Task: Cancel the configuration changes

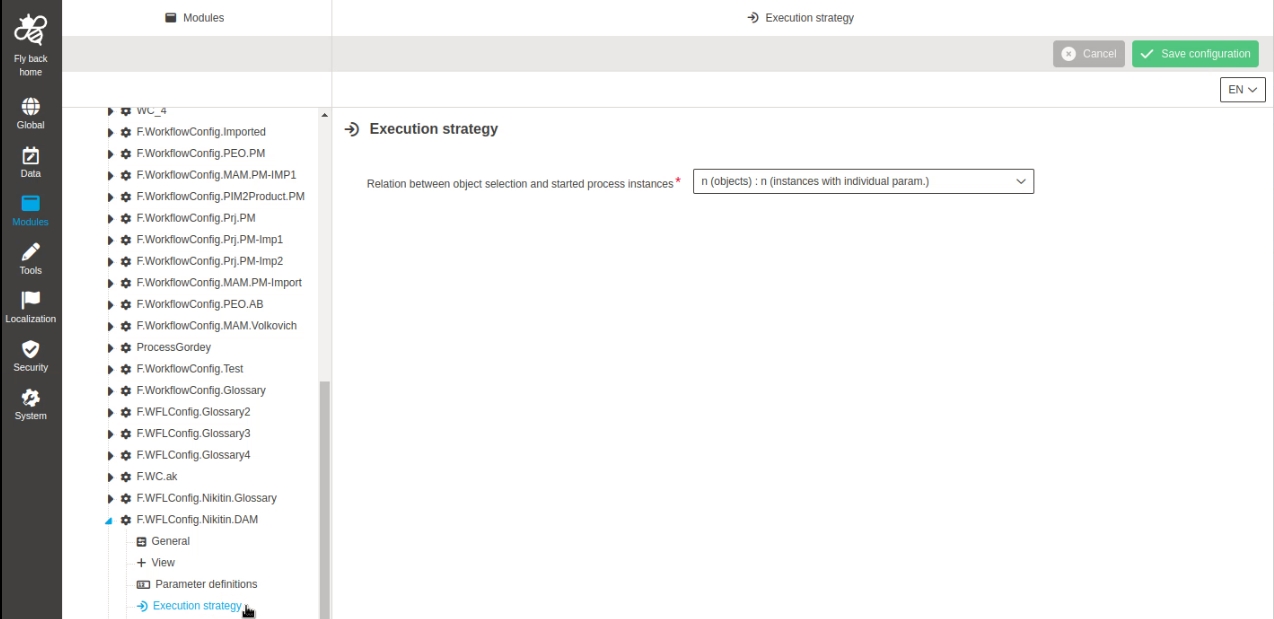Action: coord(1089,54)
